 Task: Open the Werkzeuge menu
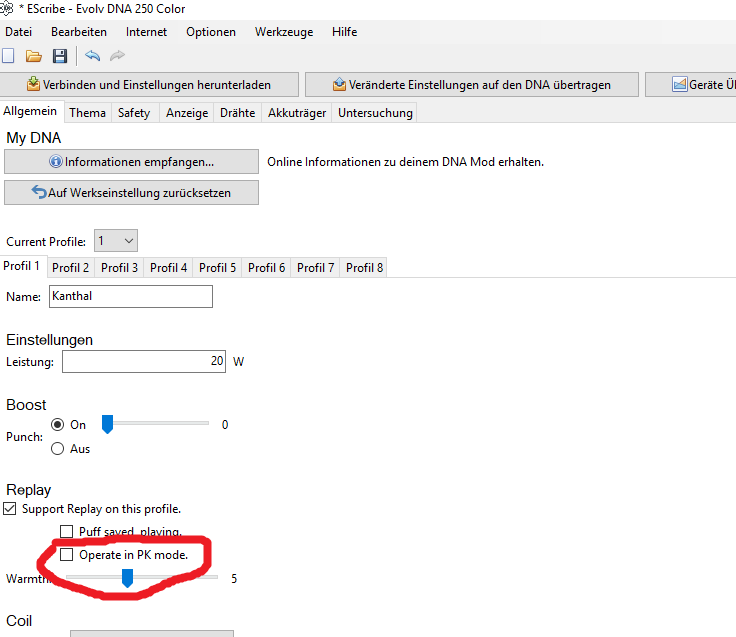click(284, 32)
